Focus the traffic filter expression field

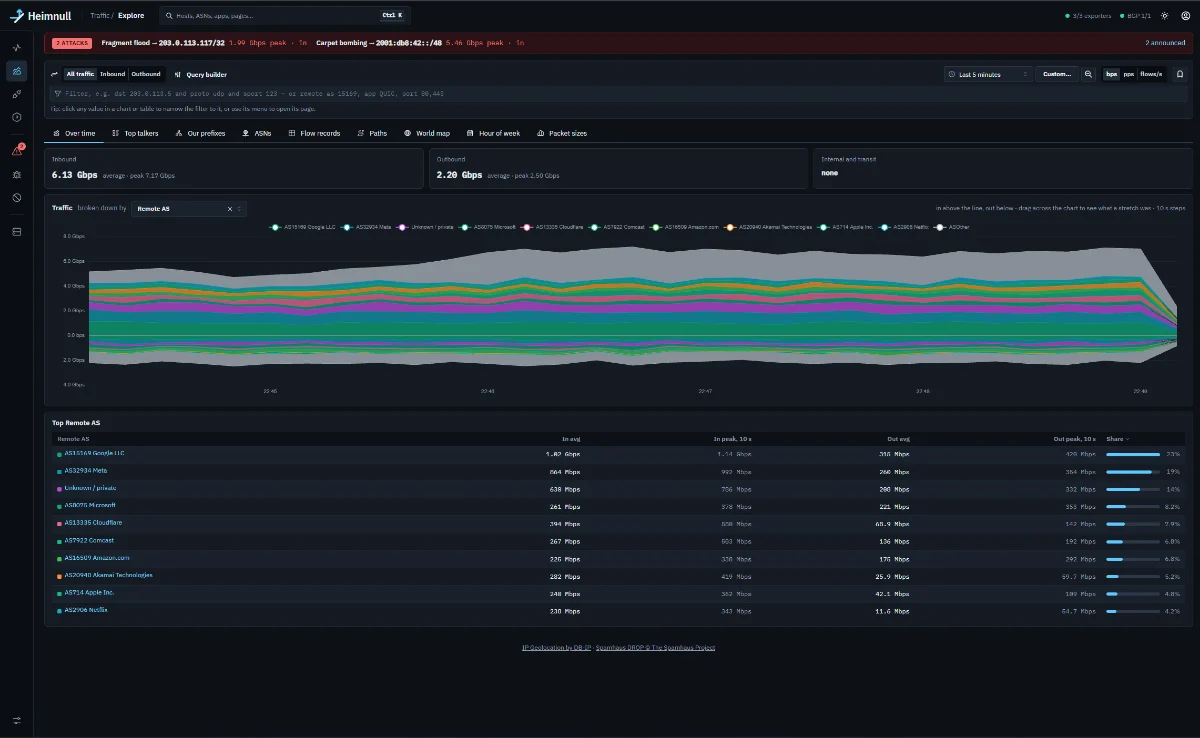pos(620,93)
